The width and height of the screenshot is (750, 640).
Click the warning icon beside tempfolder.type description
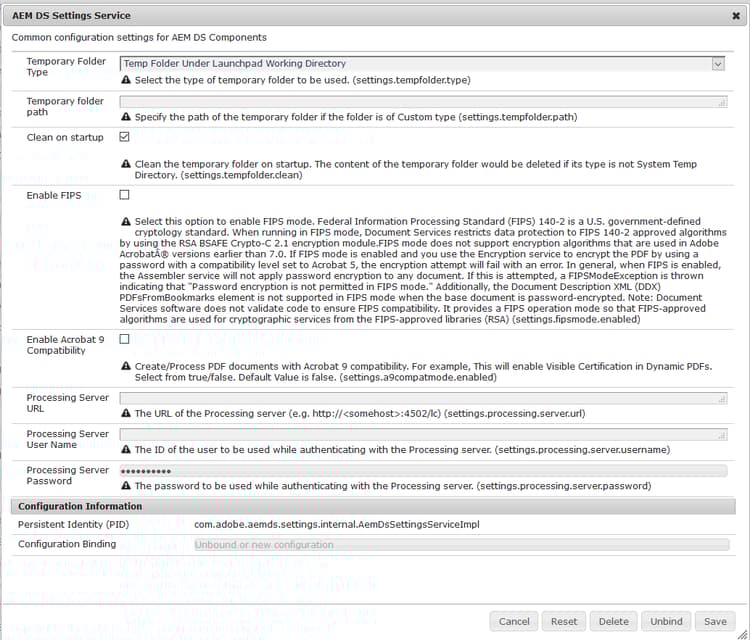point(126,80)
